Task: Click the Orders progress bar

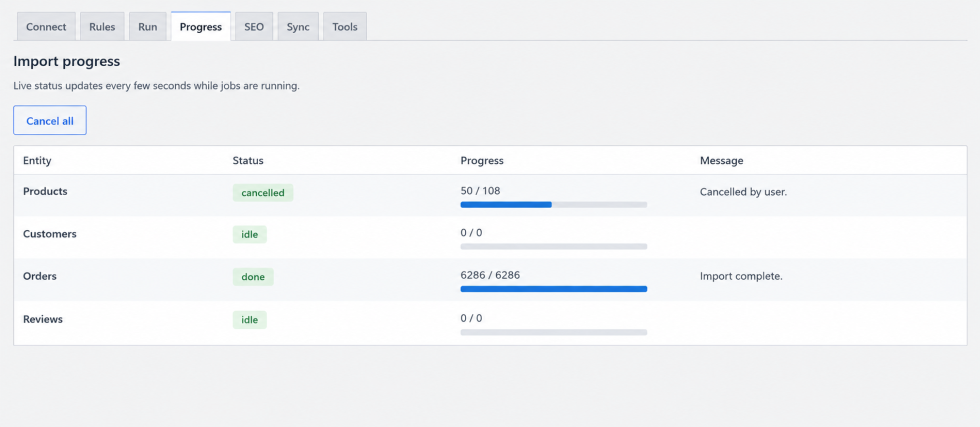Action: (554, 289)
